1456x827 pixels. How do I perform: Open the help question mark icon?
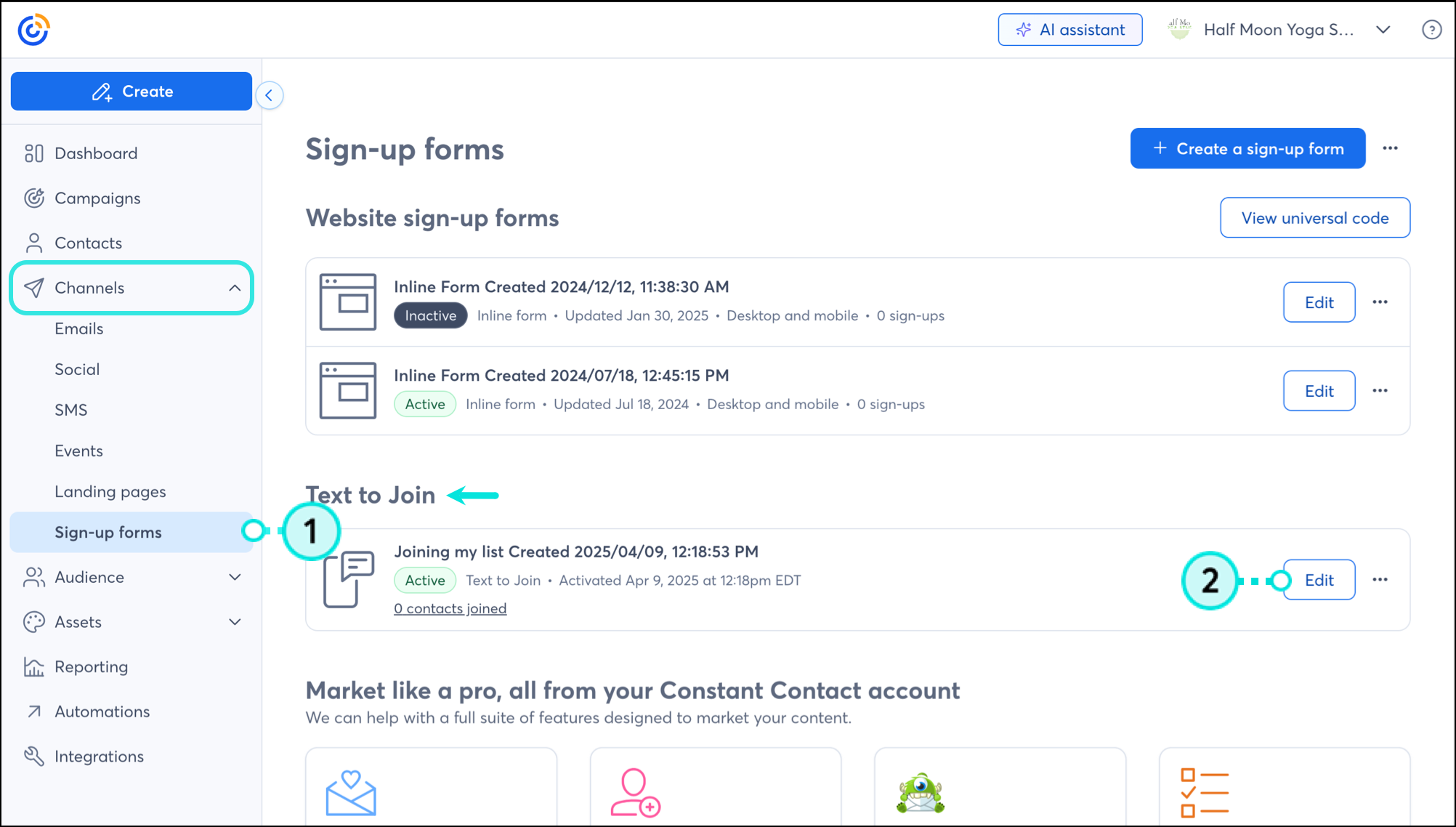tap(1431, 29)
